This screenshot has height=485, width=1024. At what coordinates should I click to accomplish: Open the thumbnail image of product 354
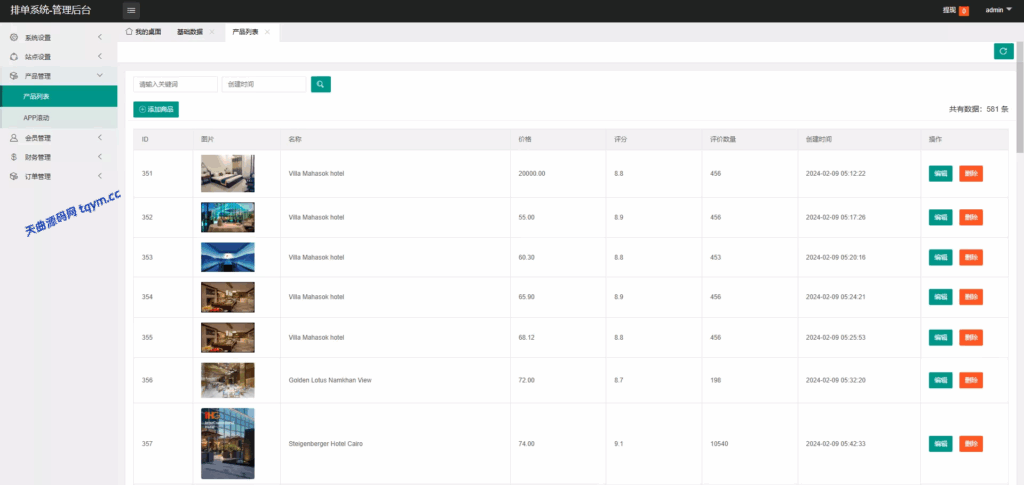coord(228,297)
